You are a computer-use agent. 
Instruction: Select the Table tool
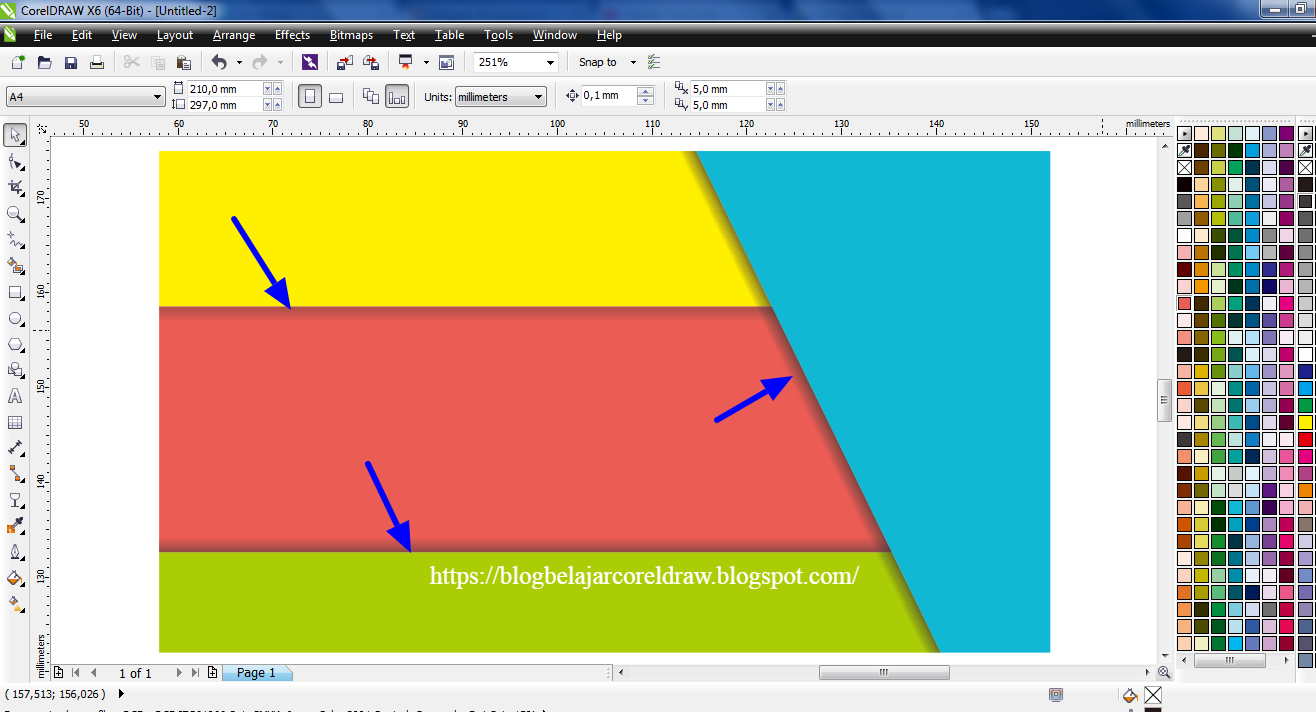coord(14,423)
